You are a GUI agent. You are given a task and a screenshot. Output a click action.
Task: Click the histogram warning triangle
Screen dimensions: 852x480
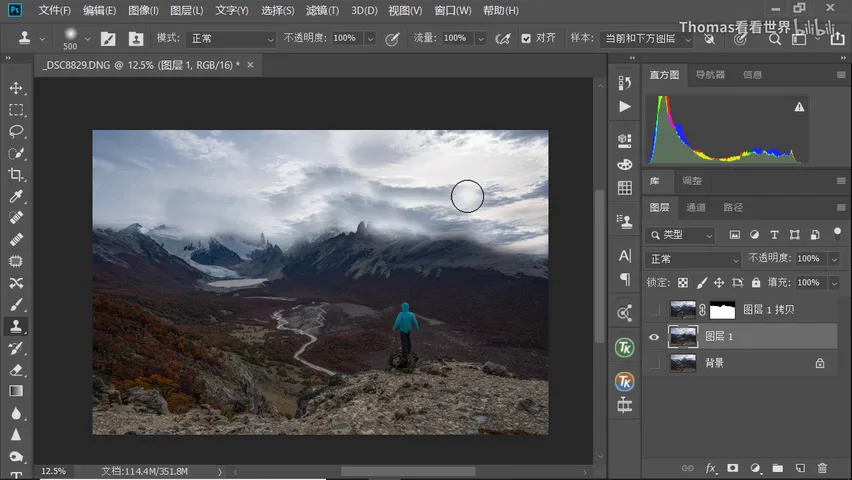coord(799,107)
